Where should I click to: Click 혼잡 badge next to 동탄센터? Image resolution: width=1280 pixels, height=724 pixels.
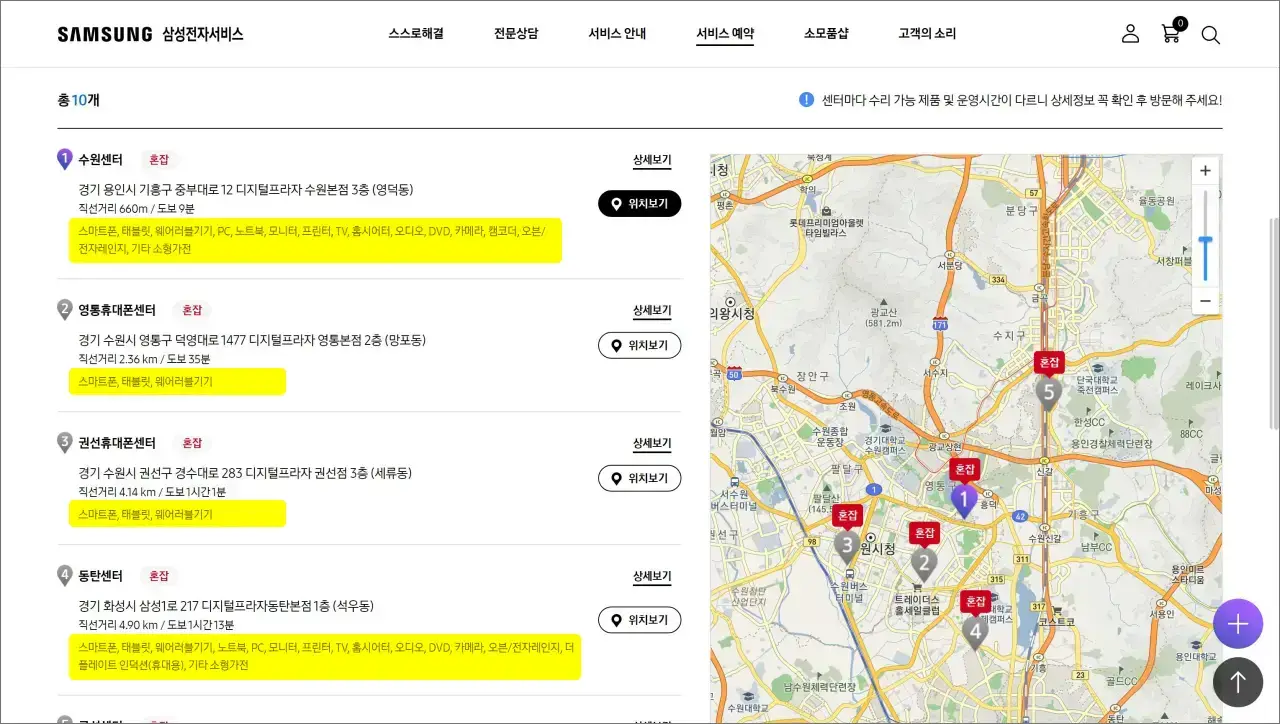(159, 576)
